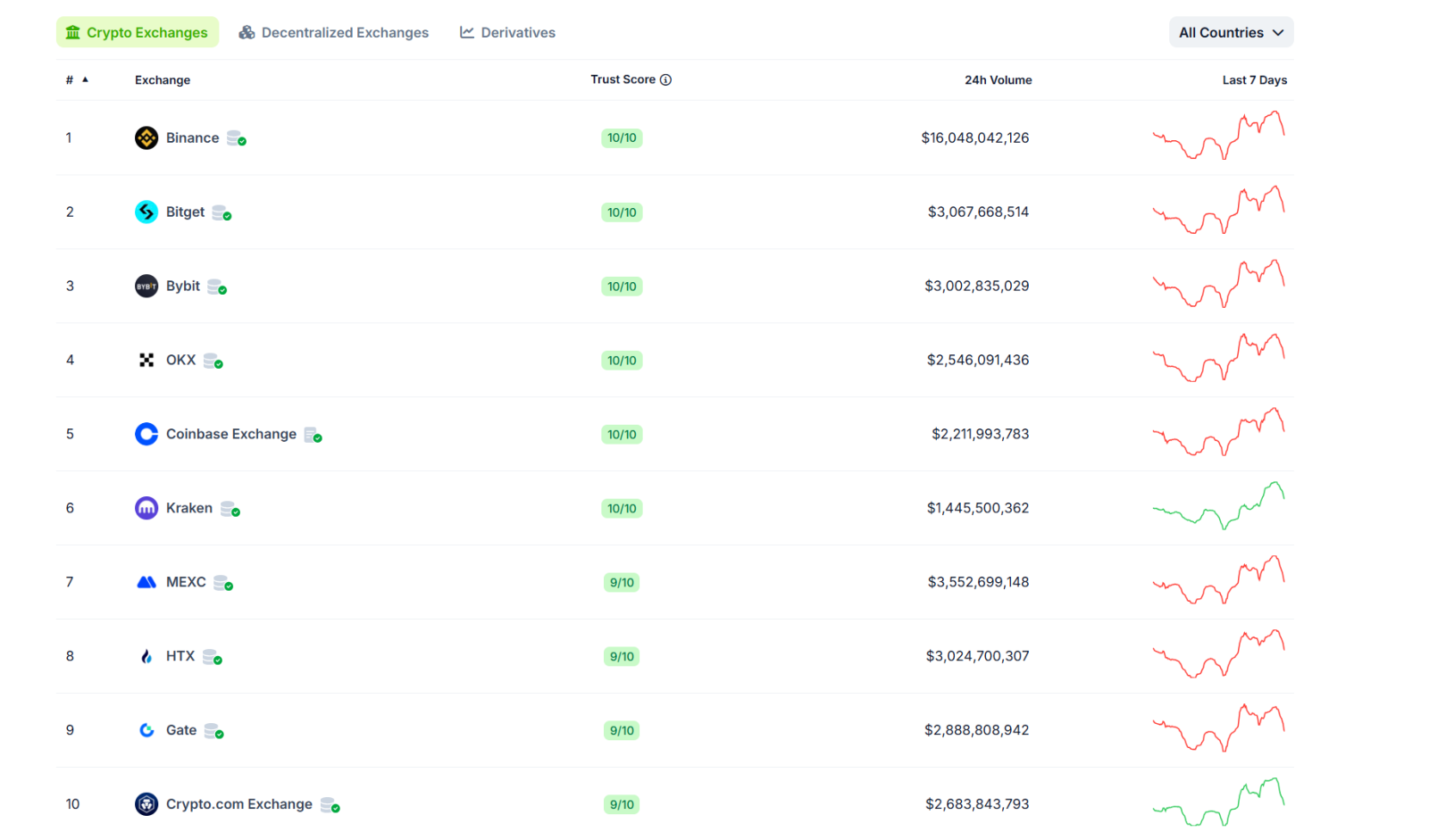The width and height of the screenshot is (1429, 840).
Task: Click the reserves badge next to Bybit
Action: tap(217, 287)
